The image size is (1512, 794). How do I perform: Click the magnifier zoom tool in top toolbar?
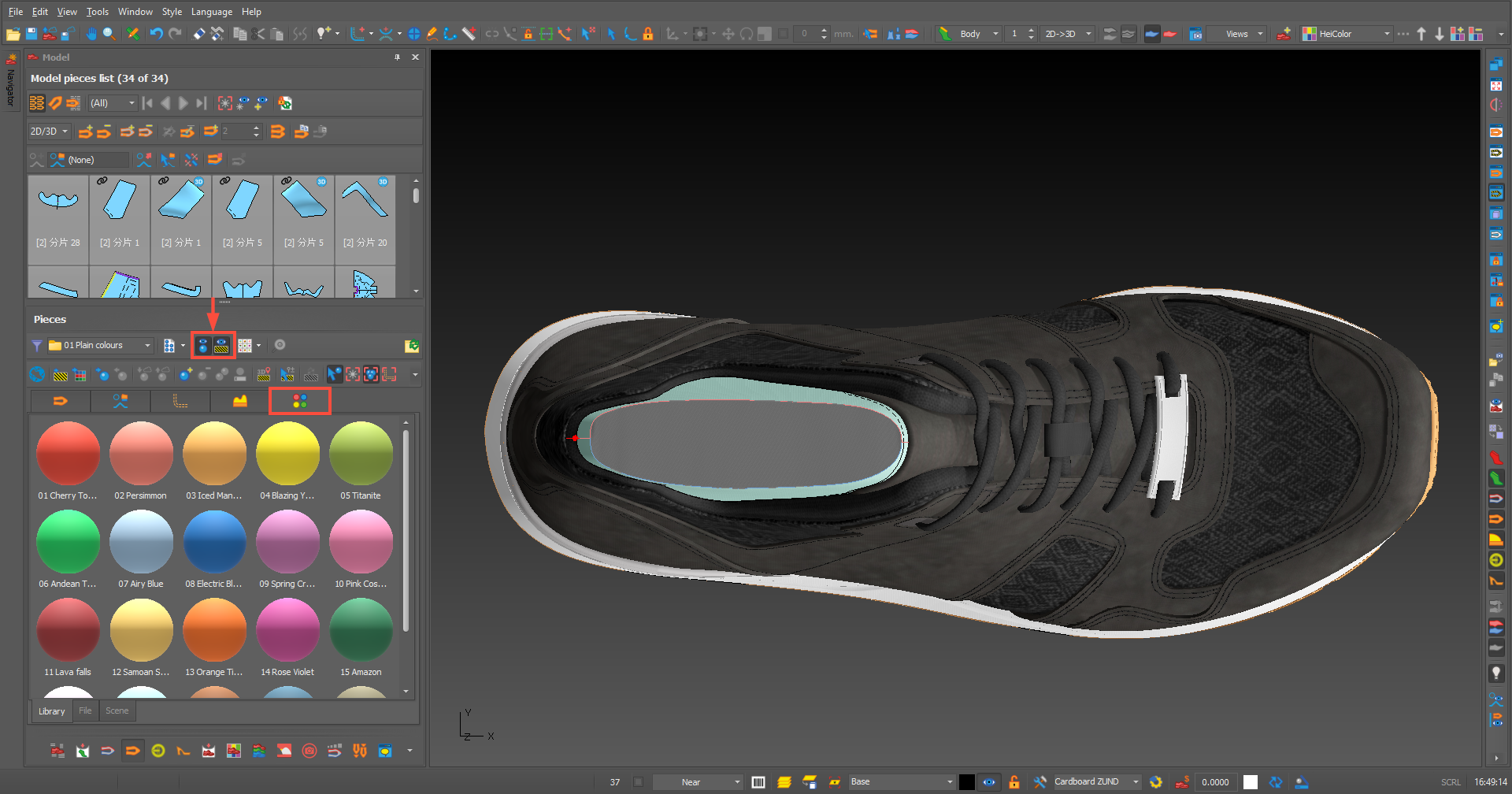click(109, 34)
